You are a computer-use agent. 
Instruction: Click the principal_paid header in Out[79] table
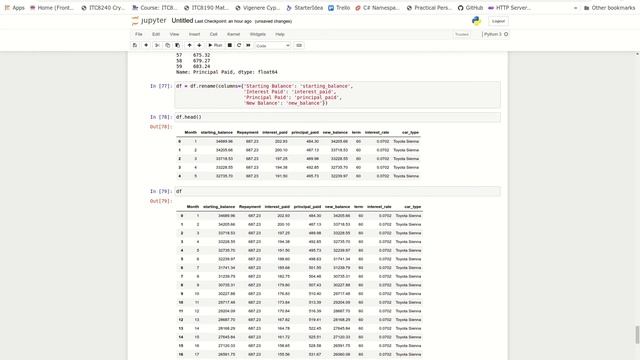307,207
